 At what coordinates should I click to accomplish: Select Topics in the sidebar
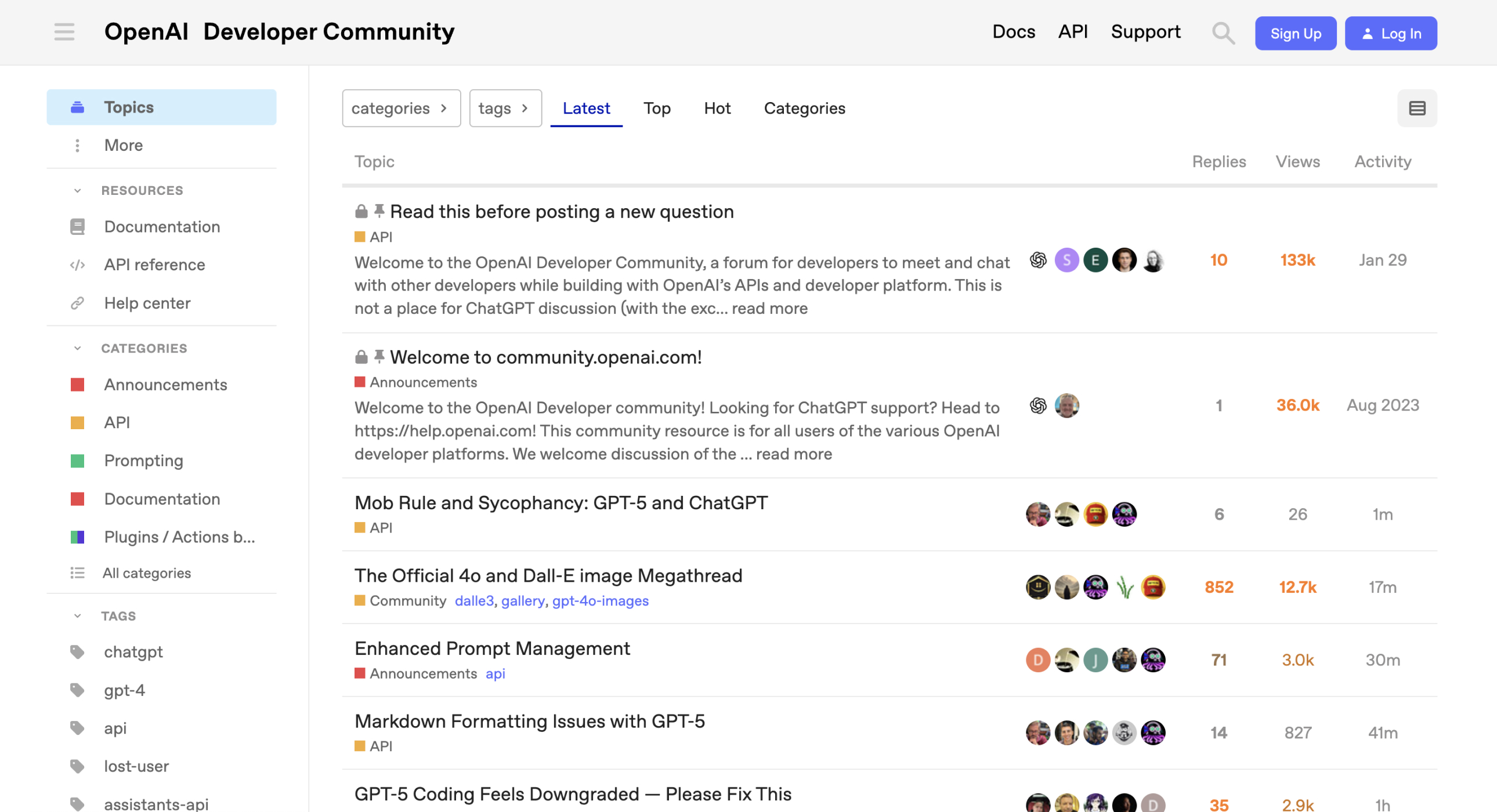(128, 107)
